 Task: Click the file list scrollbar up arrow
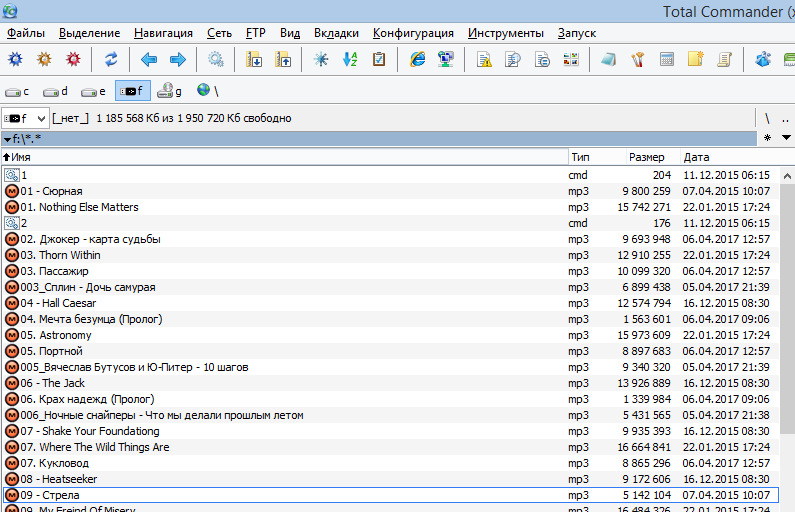pos(787,176)
